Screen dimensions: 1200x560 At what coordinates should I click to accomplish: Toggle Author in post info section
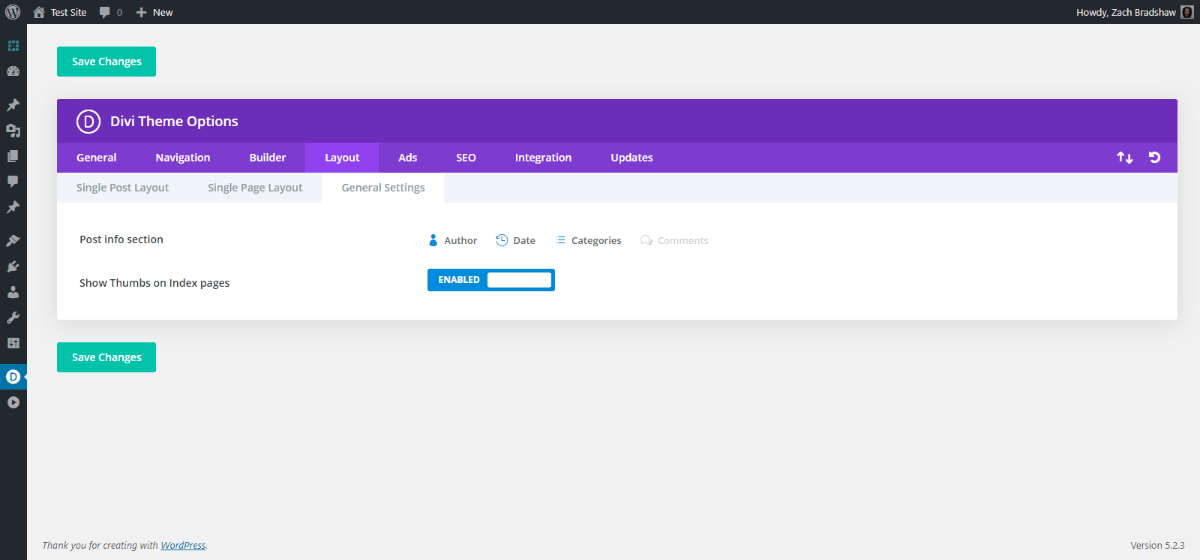[x=453, y=240]
